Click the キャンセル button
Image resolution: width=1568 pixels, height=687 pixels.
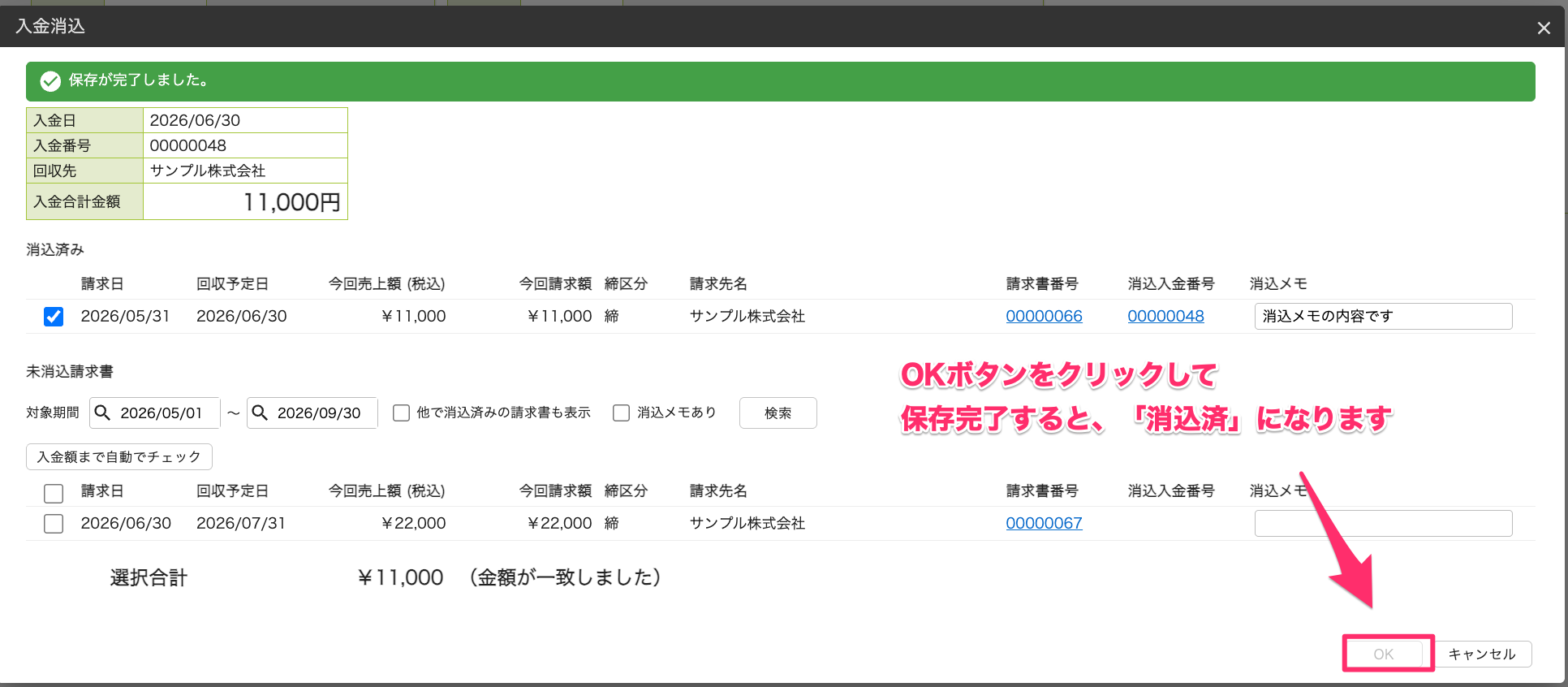coord(1482,654)
